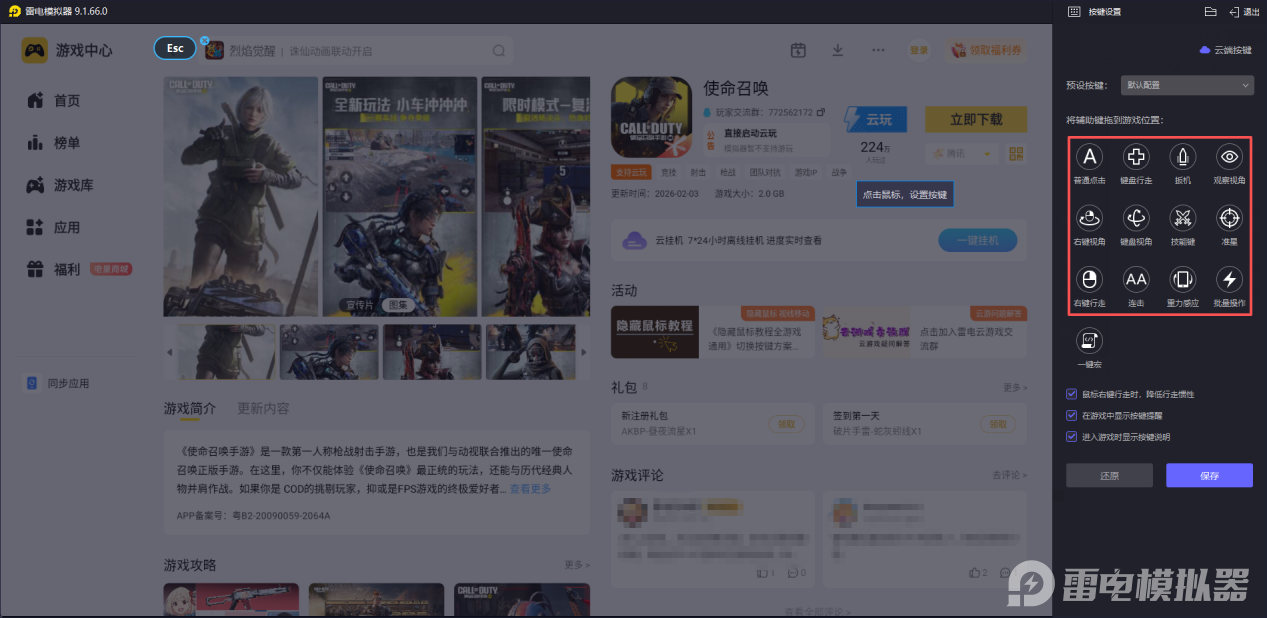Click the 立即下载 download button
This screenshot has width=1267, height=618.
click(x=976, y=119)
